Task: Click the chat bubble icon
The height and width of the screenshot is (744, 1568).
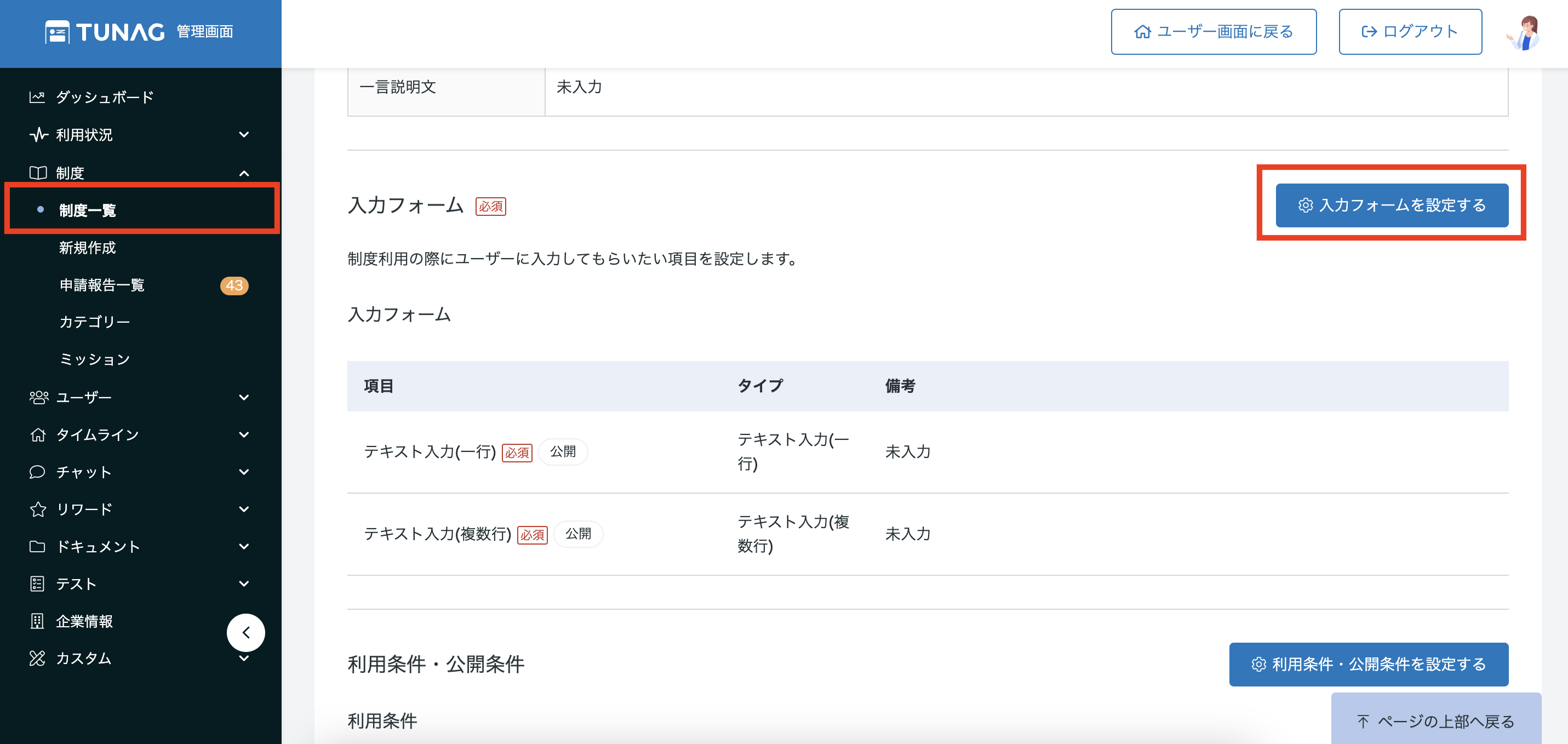Action: point(37,472)
